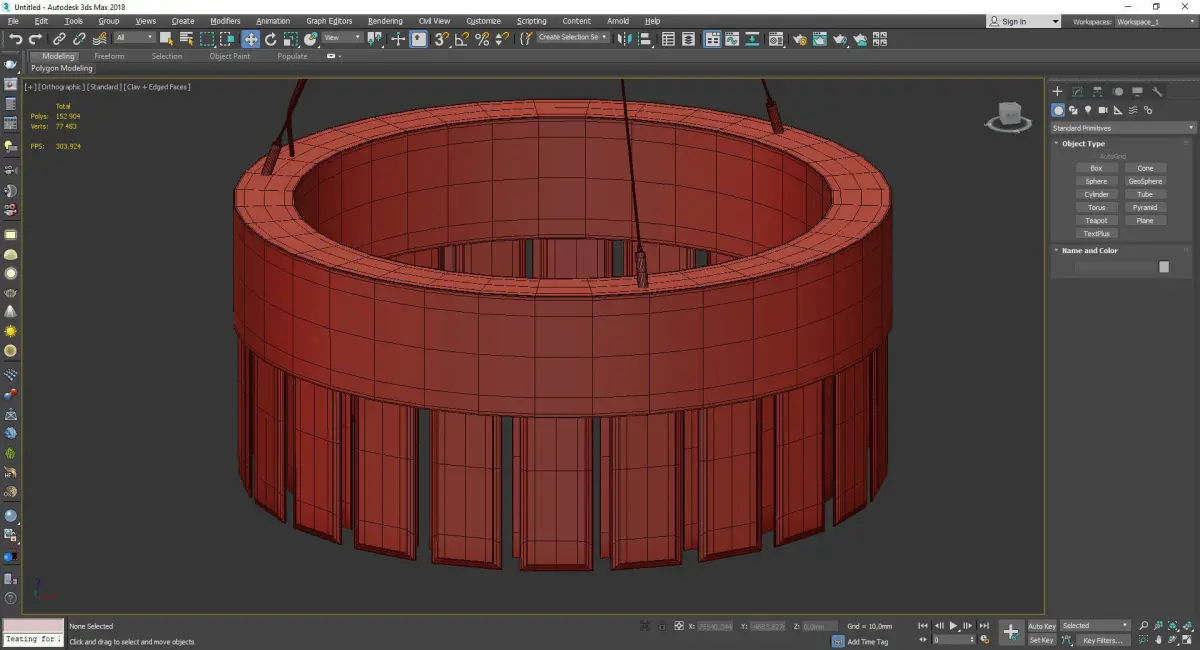The image size is (1200, 650).
Task: Toggle the Ribbon display in toolbar
Action: (x=713, y=39)
